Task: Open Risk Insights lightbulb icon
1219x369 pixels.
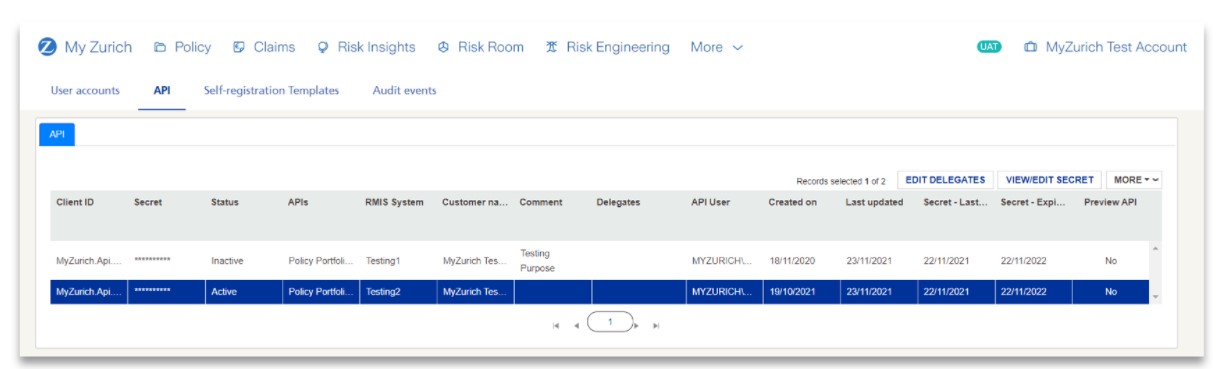Action: 323,47
